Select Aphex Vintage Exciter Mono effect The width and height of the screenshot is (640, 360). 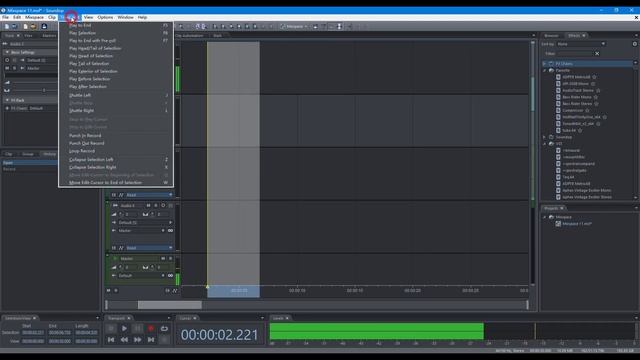tap(587, 191)
